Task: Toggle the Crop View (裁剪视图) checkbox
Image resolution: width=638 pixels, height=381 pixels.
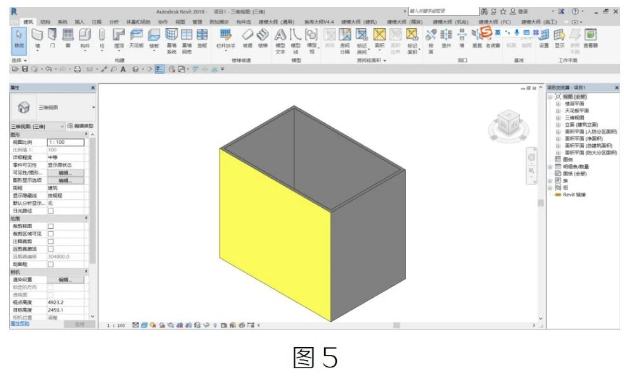Action: (x=51, y=226)
